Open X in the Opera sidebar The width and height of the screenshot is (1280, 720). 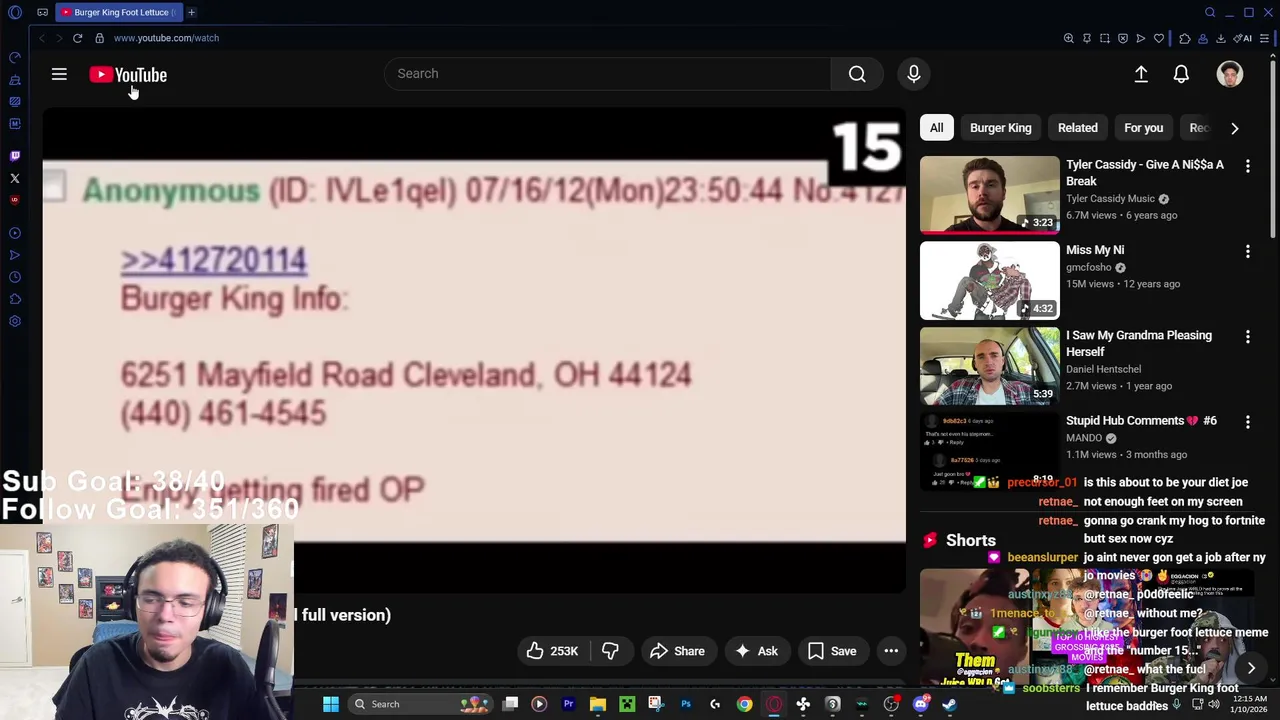[15, 178]
